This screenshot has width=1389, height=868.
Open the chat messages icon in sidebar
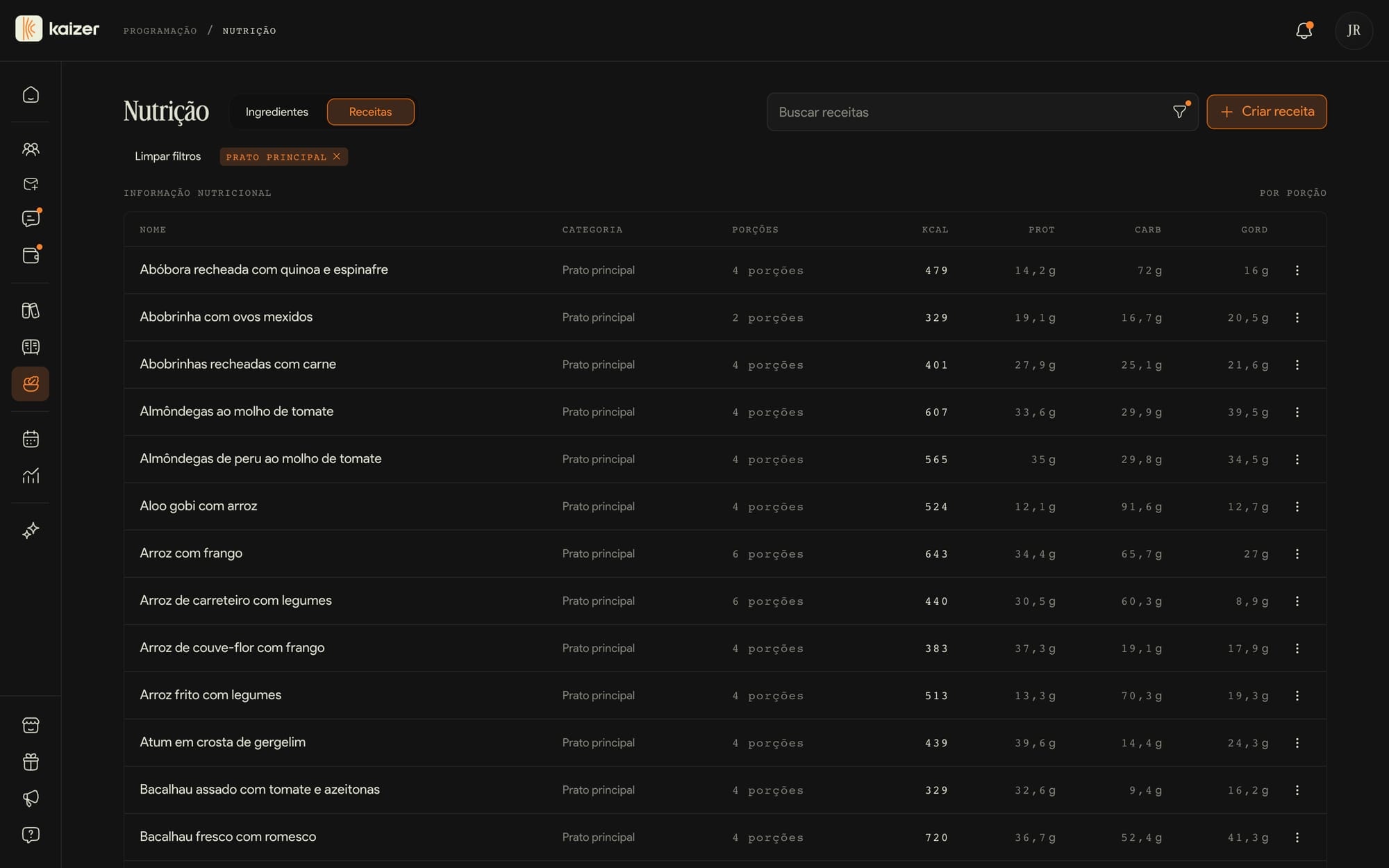(31, 219)
